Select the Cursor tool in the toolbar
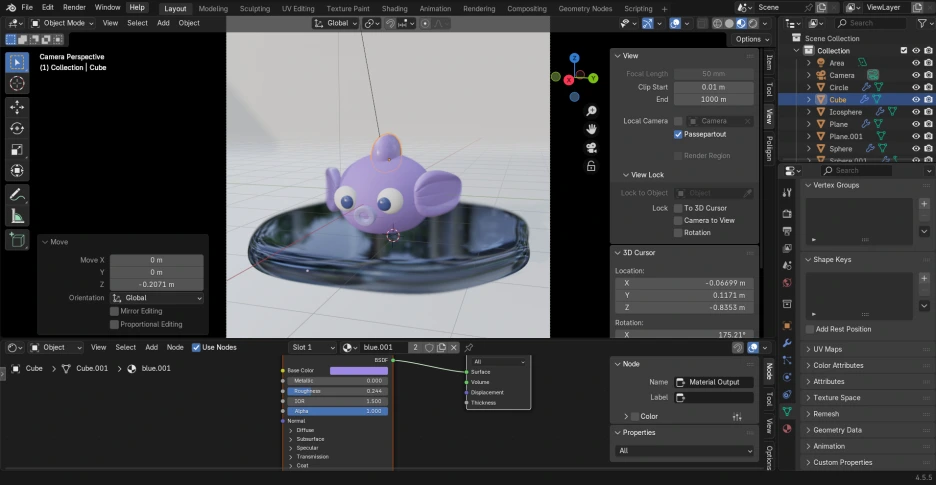This screenshot has height=485, width=936. point(17,83)
